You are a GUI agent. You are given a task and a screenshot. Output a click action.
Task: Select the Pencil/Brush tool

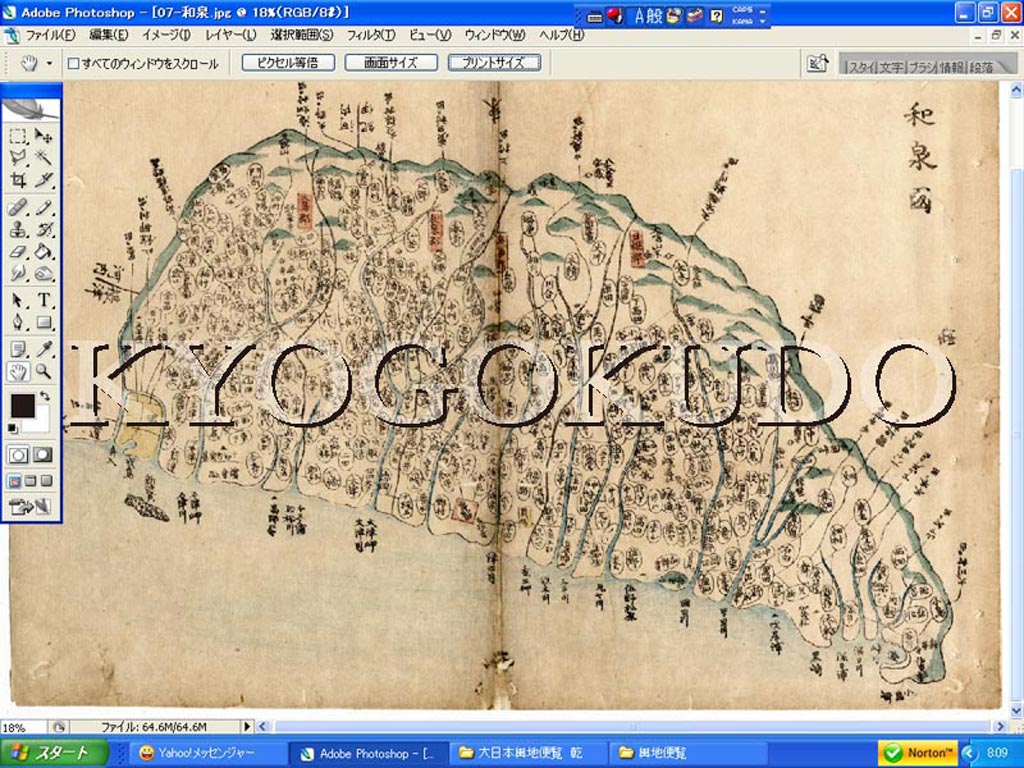tap(44, 208)
